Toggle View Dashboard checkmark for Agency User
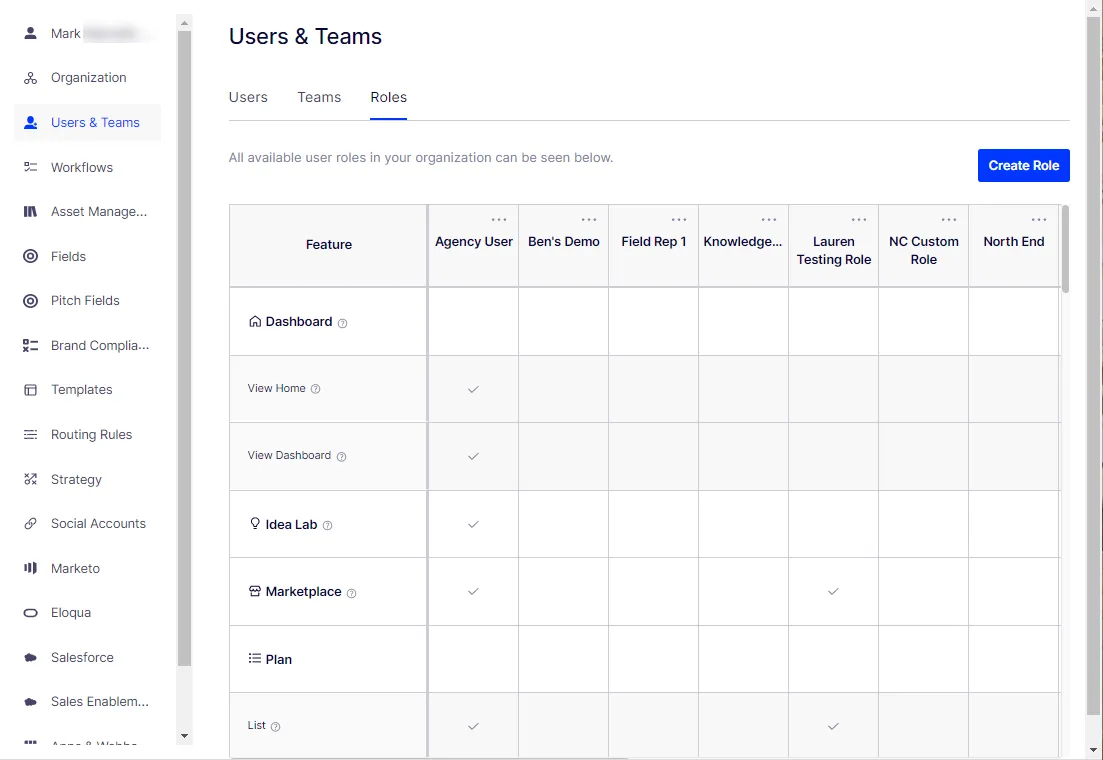 tap(473, 456)
